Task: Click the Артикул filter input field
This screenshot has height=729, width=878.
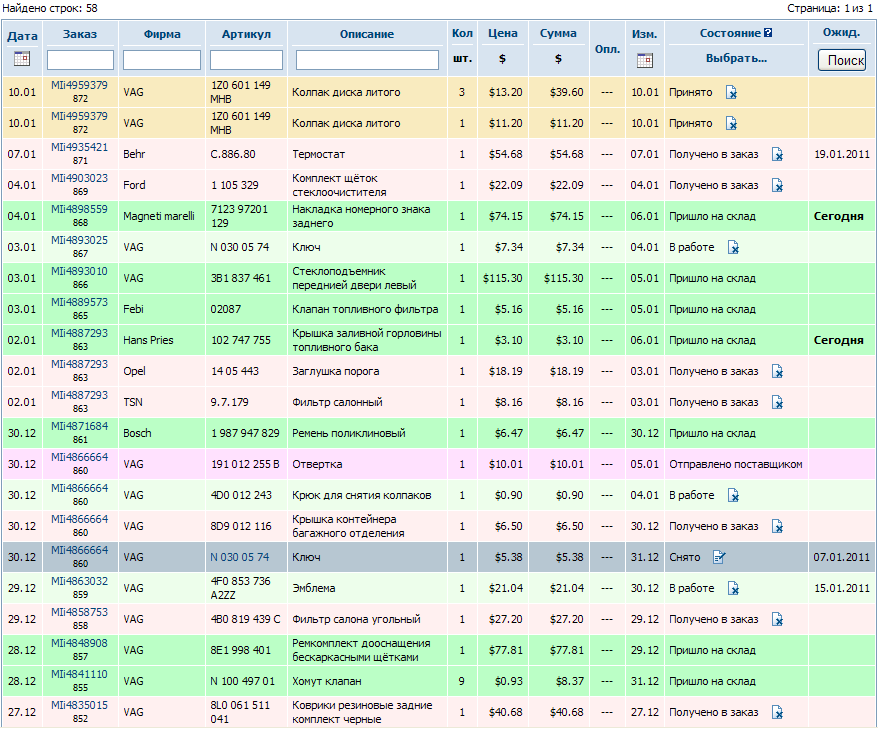Action: click(x=246, y=61)
